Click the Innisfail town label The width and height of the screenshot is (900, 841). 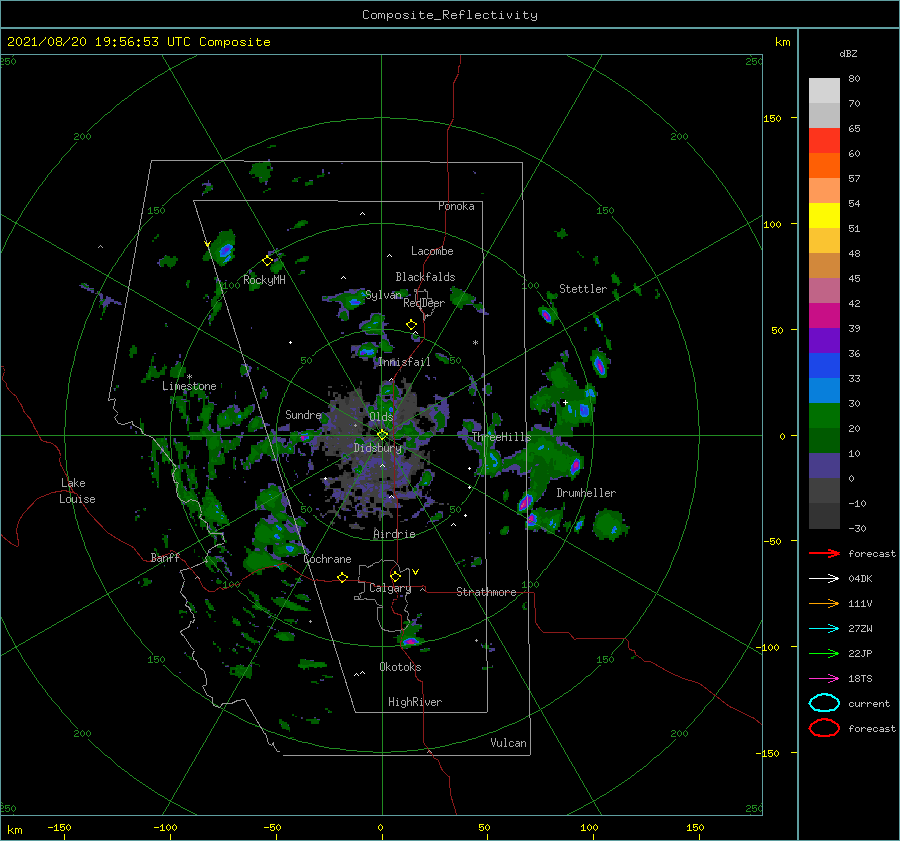tap(404, 362)
